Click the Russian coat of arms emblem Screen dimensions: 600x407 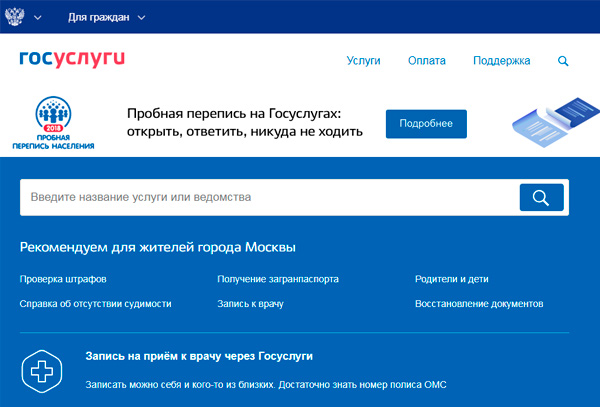tap(17, 18)
